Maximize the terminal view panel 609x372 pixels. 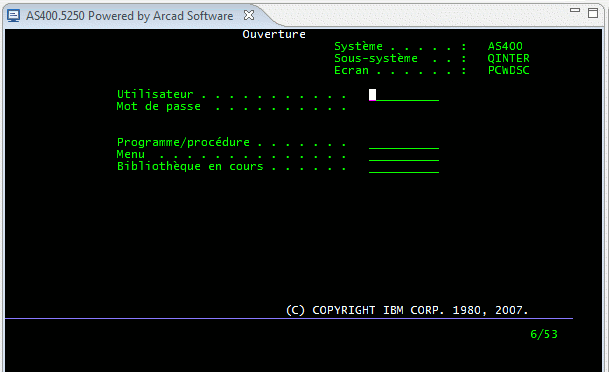coord(593,13)
